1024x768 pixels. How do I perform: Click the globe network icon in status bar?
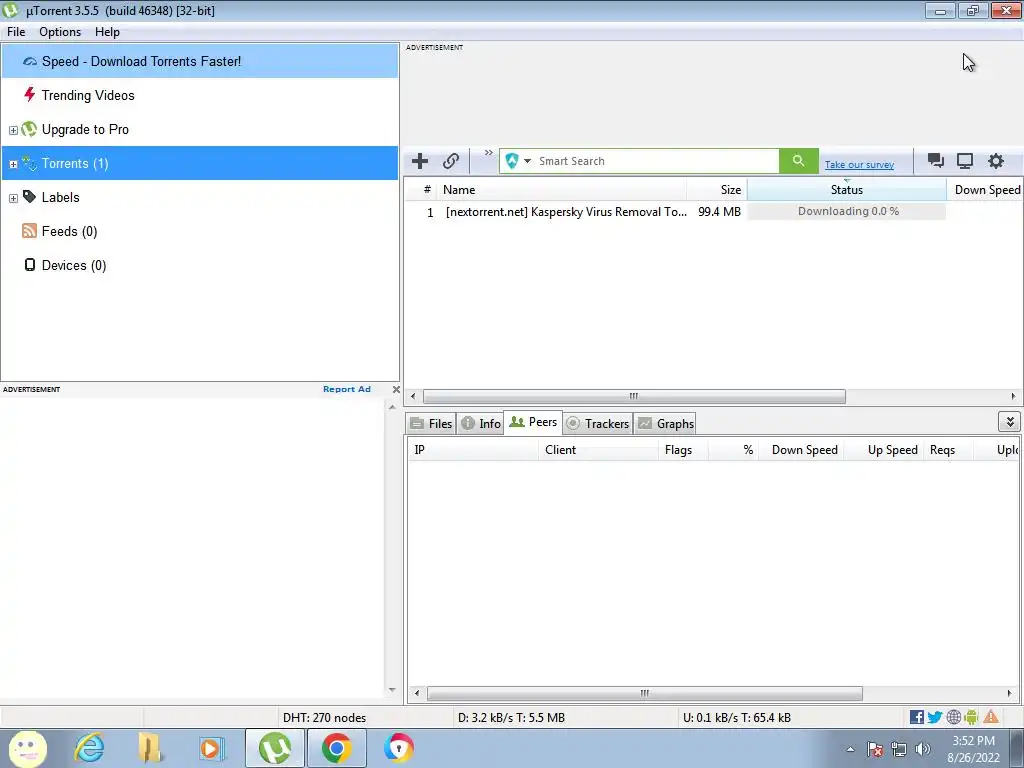tap(953, 717)
